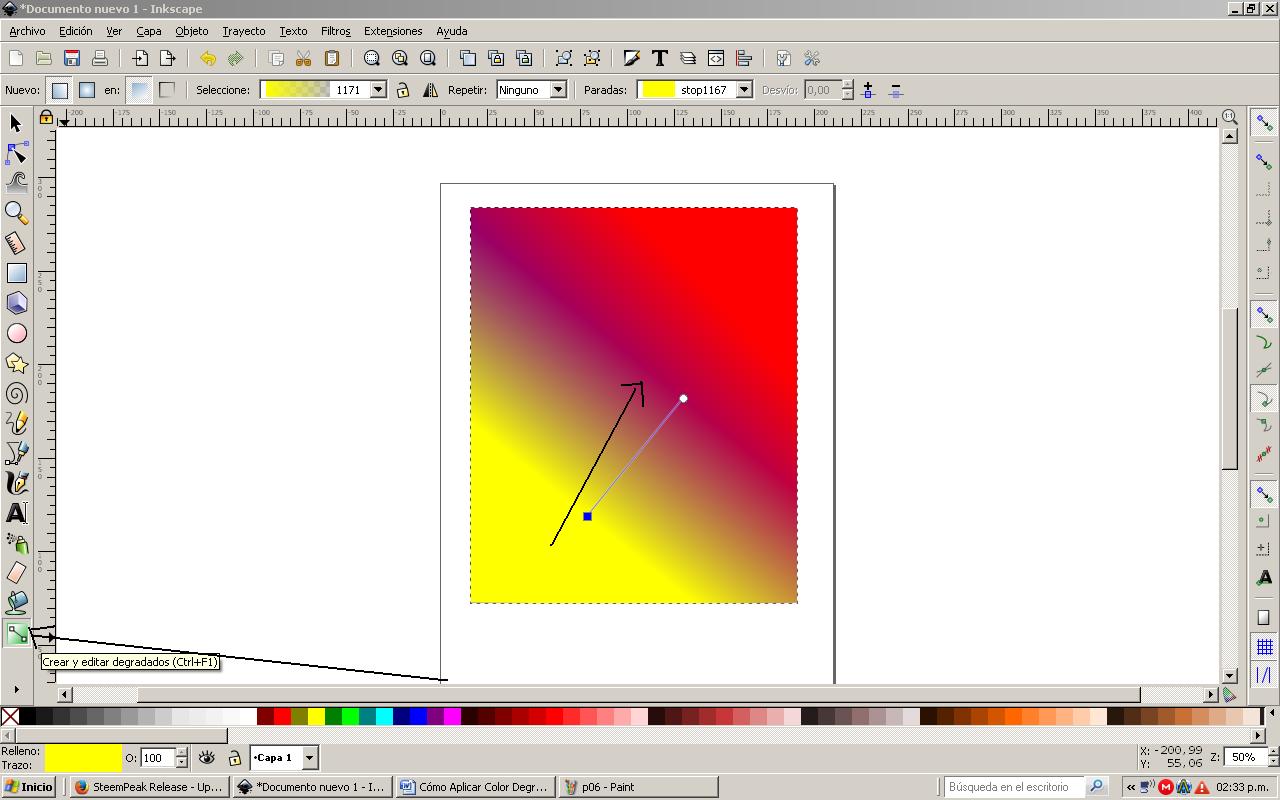Screen dimensions: 1280x800
Task: Open the Trayecto menu
Action: pos(244,31)
